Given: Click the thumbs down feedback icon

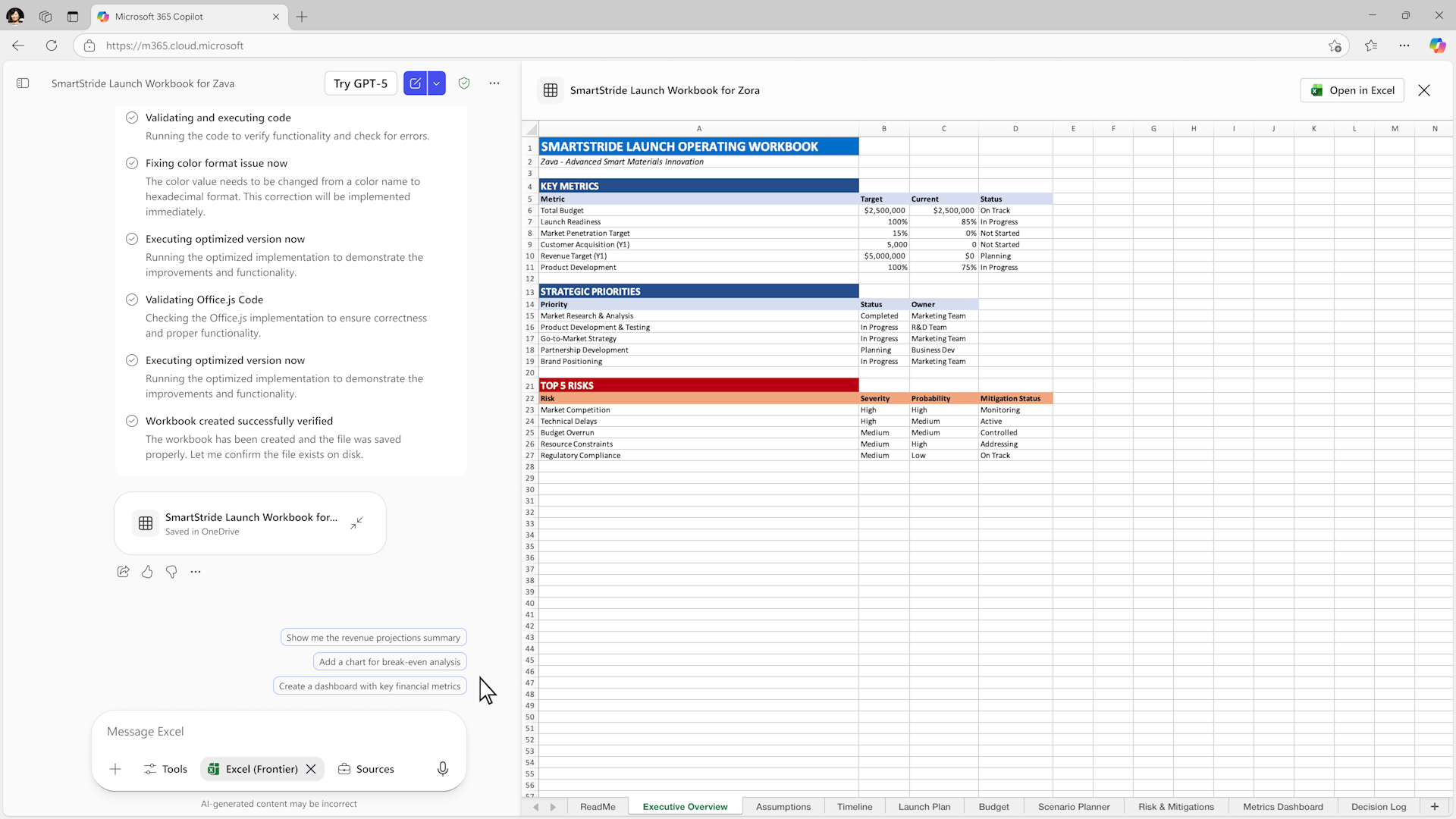Looking at the screenshot, I should [x=171, y=572].
